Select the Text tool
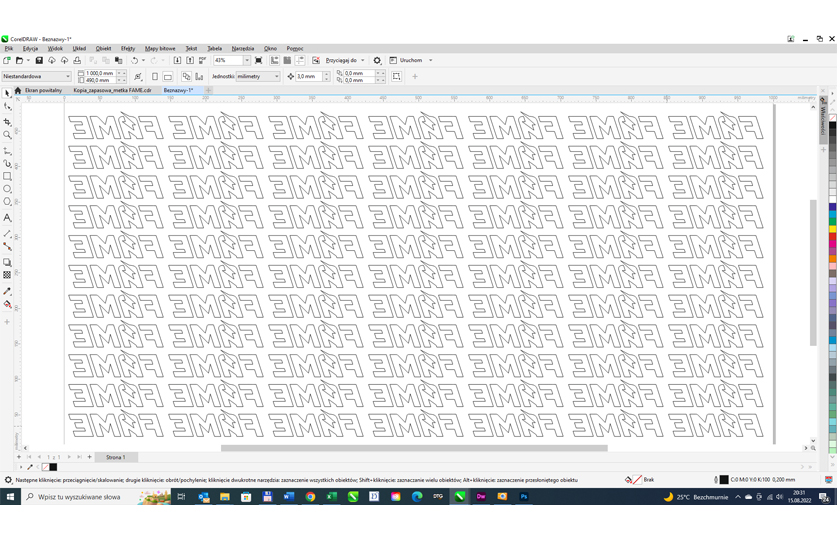 7,218
